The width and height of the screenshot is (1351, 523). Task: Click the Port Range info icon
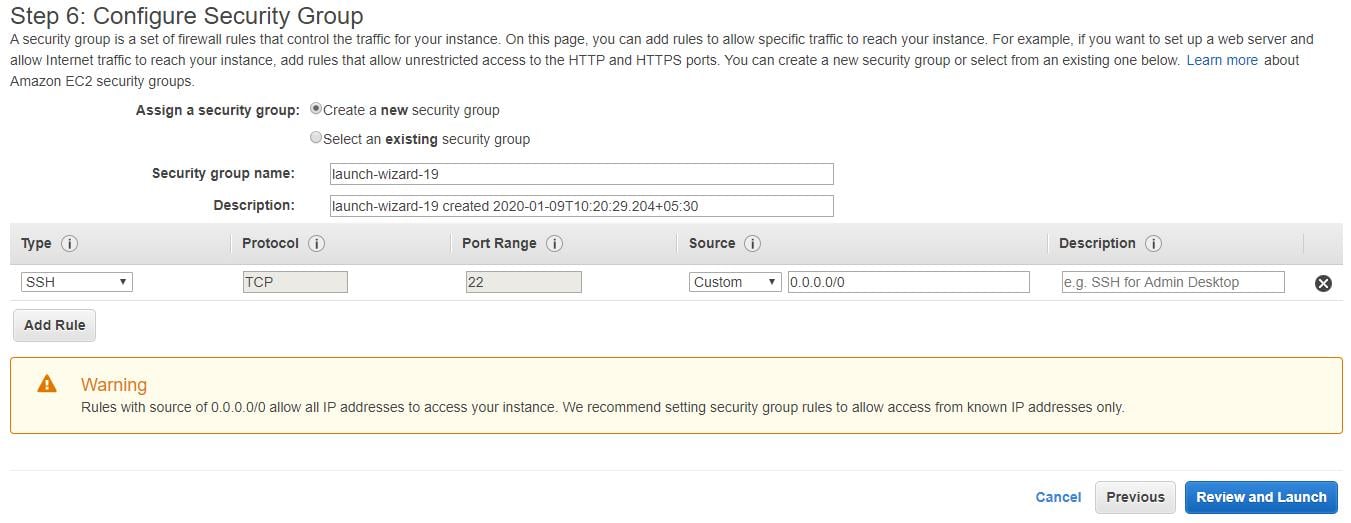click(554, 244)
